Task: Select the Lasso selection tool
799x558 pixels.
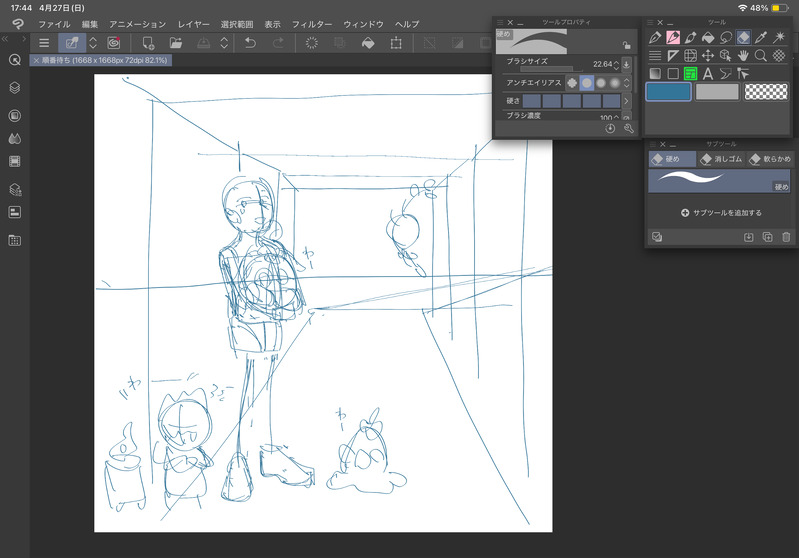Action: [726, 37]
